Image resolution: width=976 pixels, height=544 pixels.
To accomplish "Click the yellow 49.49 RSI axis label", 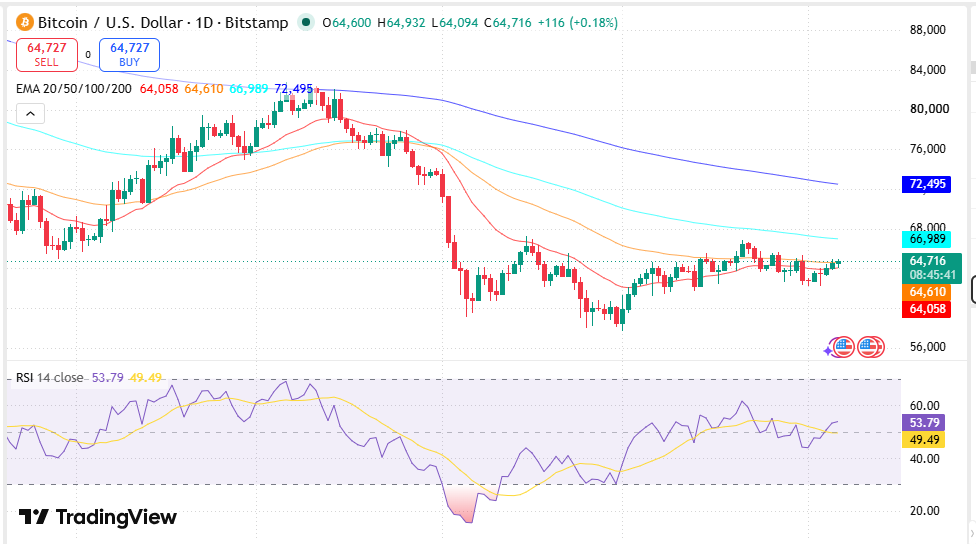I will point(924,440).
